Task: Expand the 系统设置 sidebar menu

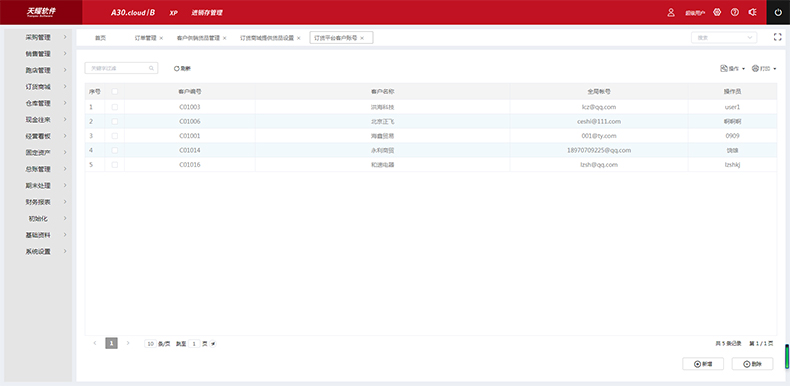Action: click(38, 251)
